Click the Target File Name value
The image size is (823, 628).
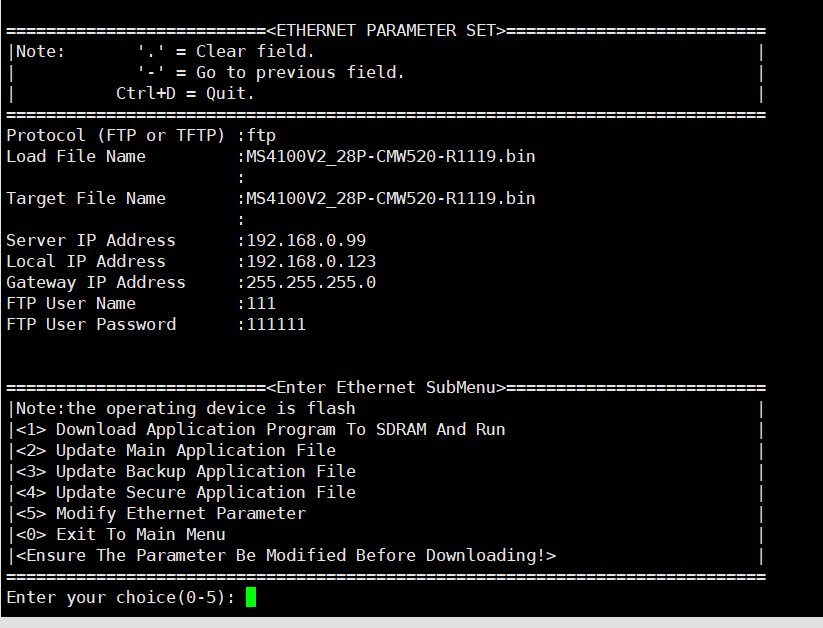point(390,198)
